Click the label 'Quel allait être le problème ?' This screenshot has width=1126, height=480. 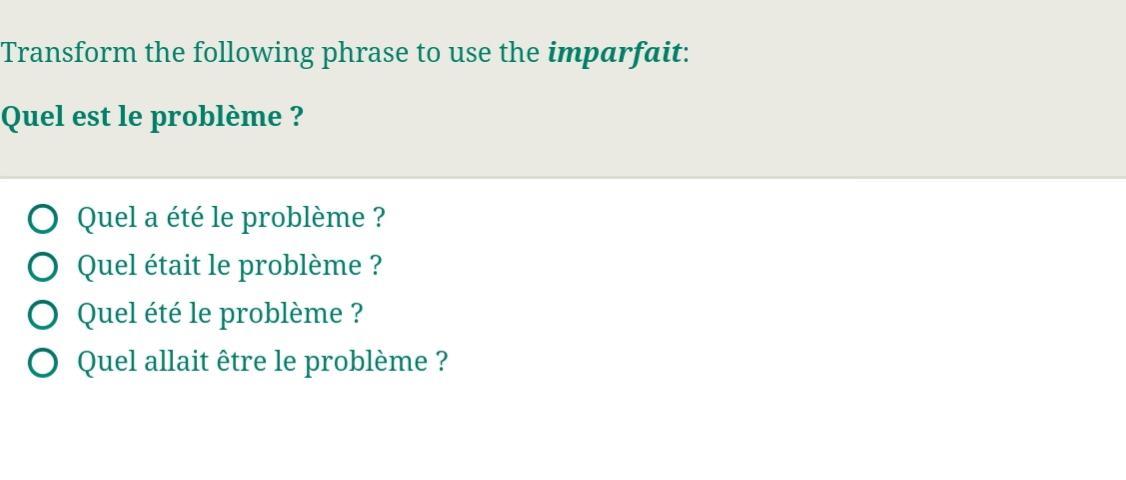[262, 362]
